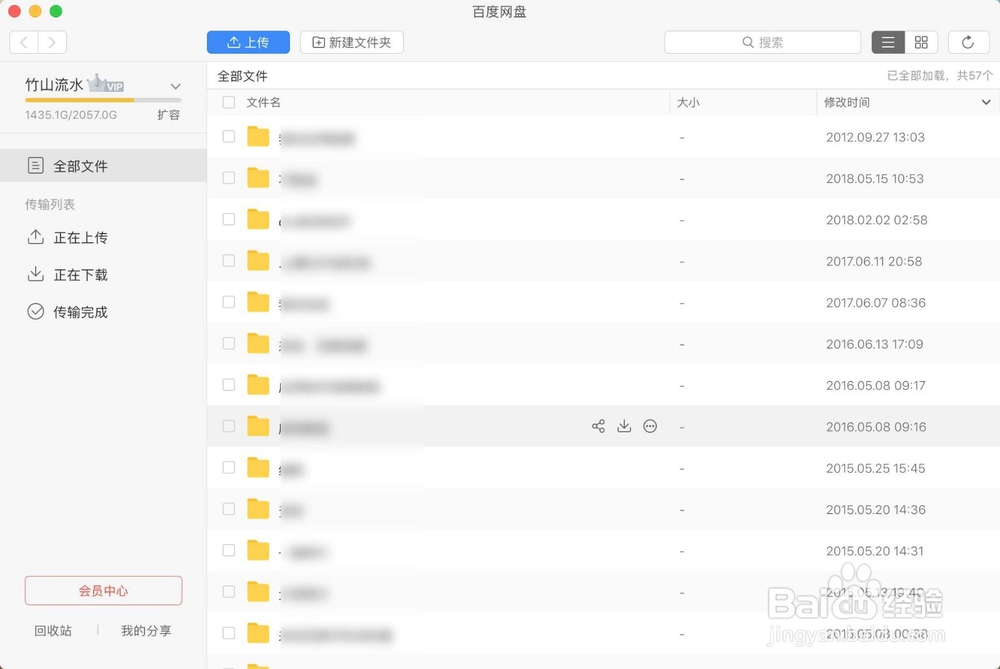Image resolution: width=1000 pixels, height=669 pixels.
Task: Check the folder dated 2016.05.08 09:16
Action: tap(228, 426)
